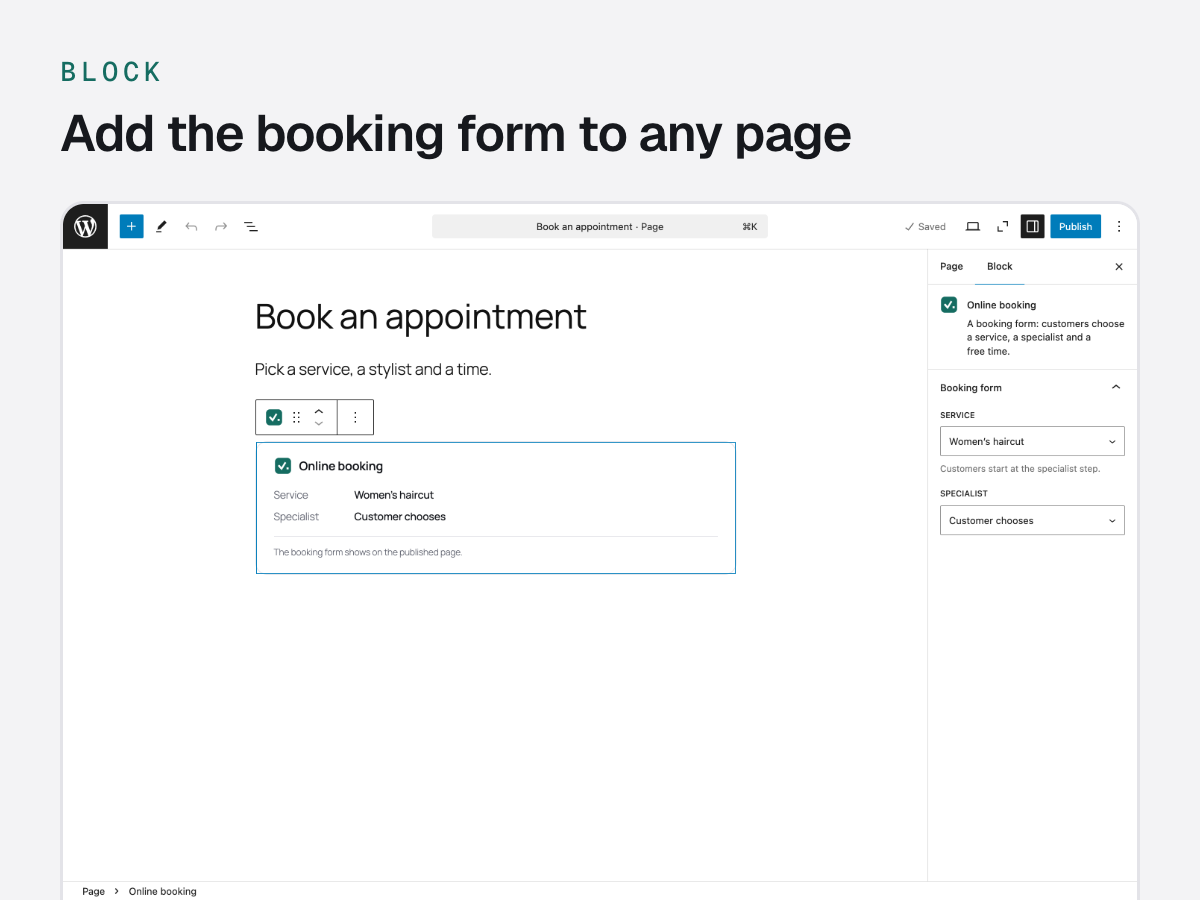
Task: Switch to the Page tab
Action: pos(952,267)
